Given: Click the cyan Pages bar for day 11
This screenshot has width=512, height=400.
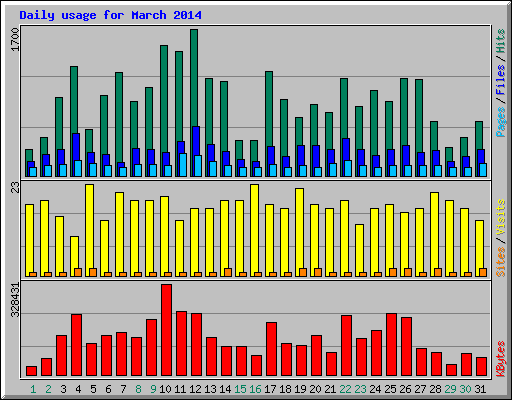Looking at the screenshot, I should 183,165.
